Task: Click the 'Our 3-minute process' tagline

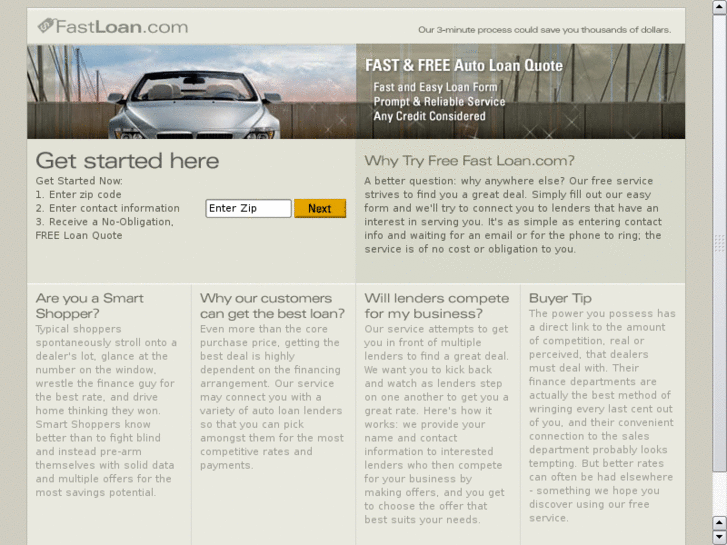Action: pyautogui.click(x=544, y=30)
